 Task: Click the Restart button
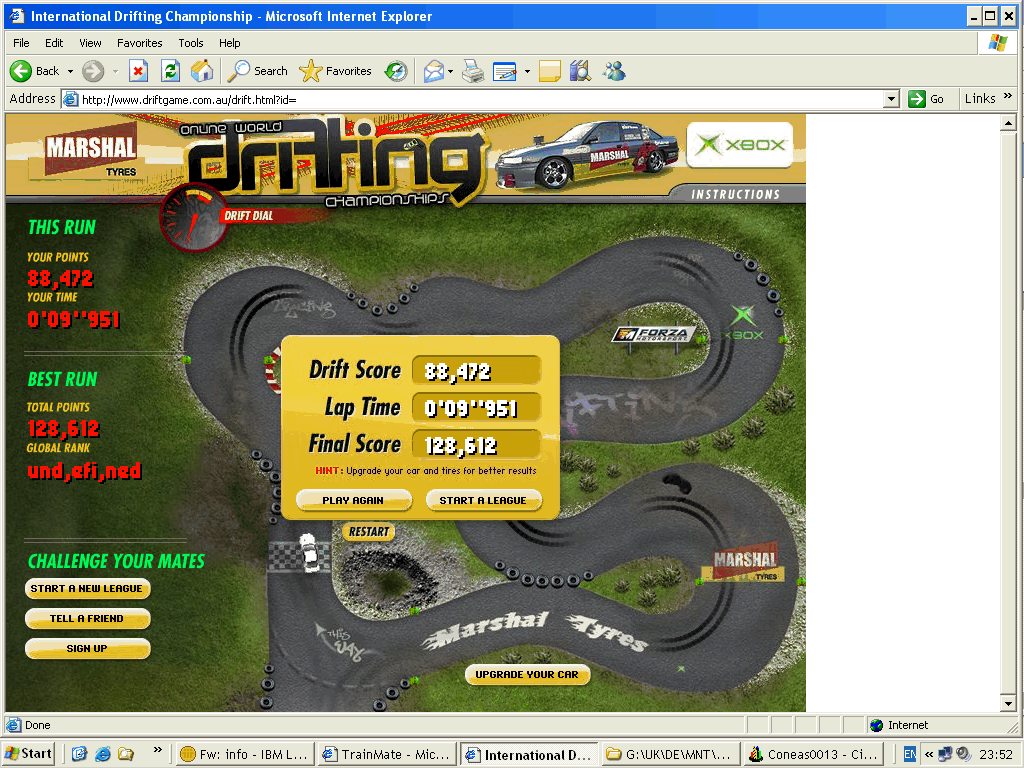click(x=369, y=532)
